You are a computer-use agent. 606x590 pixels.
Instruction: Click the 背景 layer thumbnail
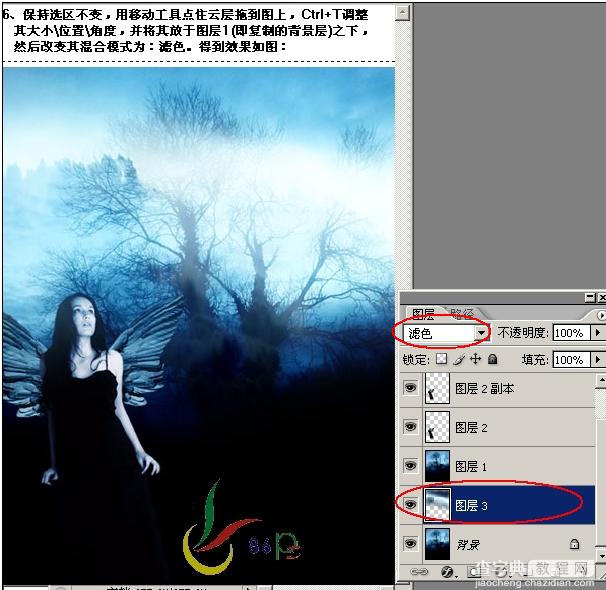pos(437,544)
